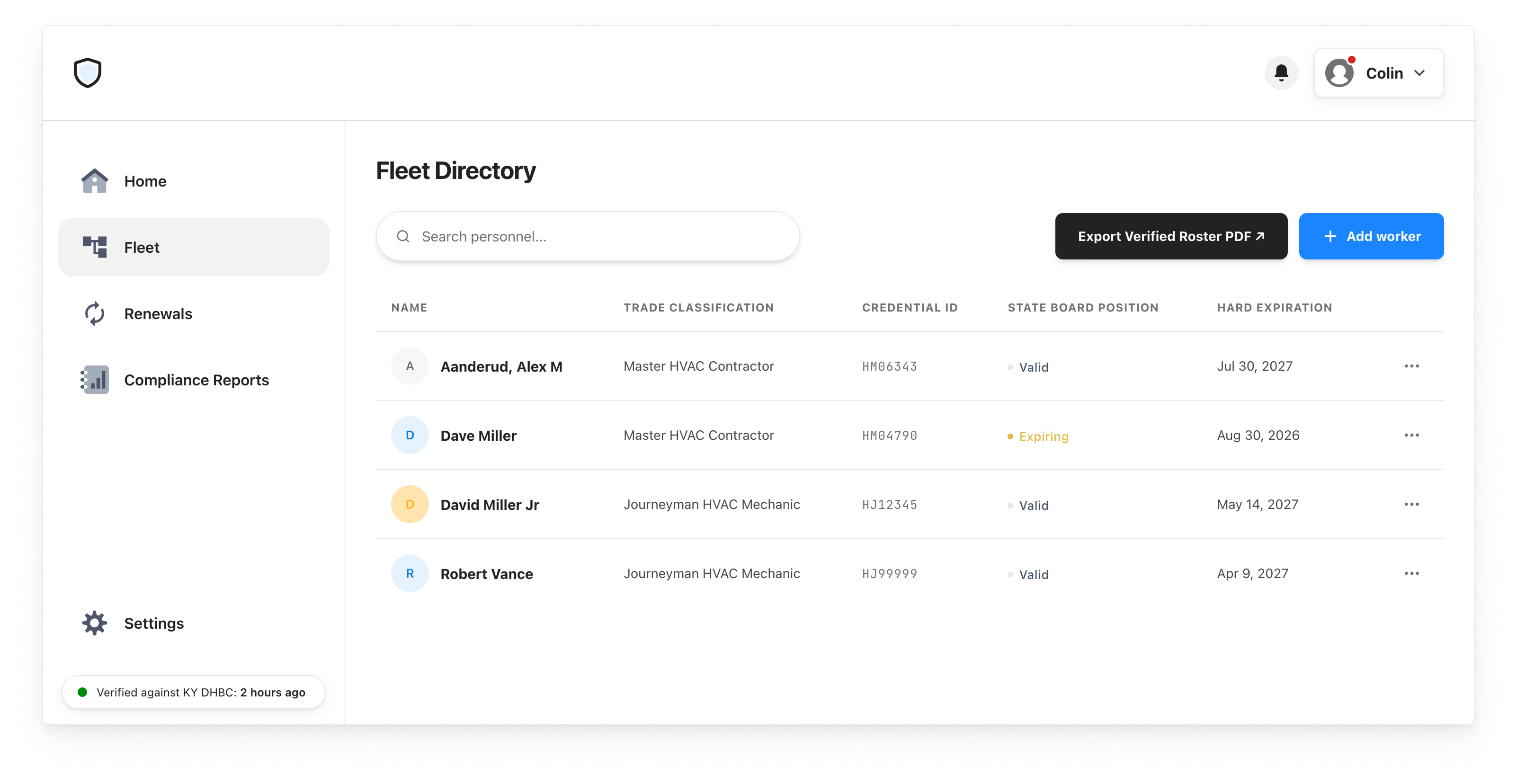Click Valid status for David Miller Jr
This screenshot has width=1517, height=784.
click(x=1027, y=506)
